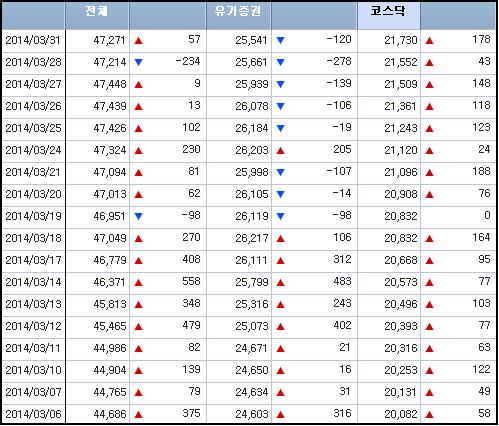Screen dimensions: 499x426
Task: Click blue down arrow beside -107 유가증권 change
Action: (x=280, y=173)
